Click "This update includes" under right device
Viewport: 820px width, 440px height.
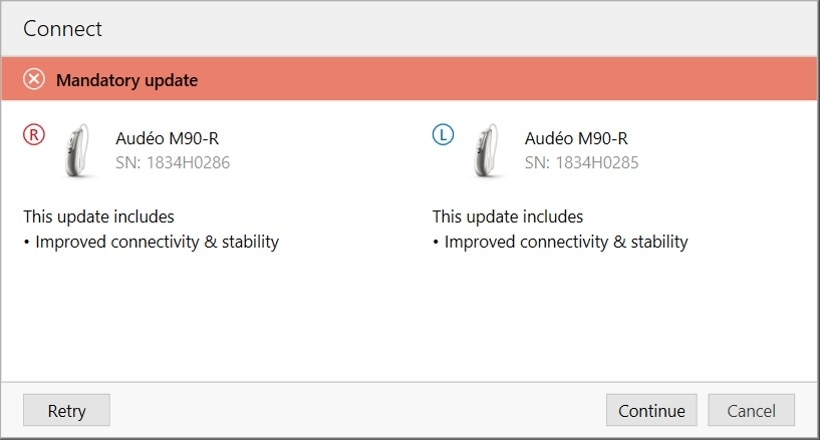pos(99,217)
